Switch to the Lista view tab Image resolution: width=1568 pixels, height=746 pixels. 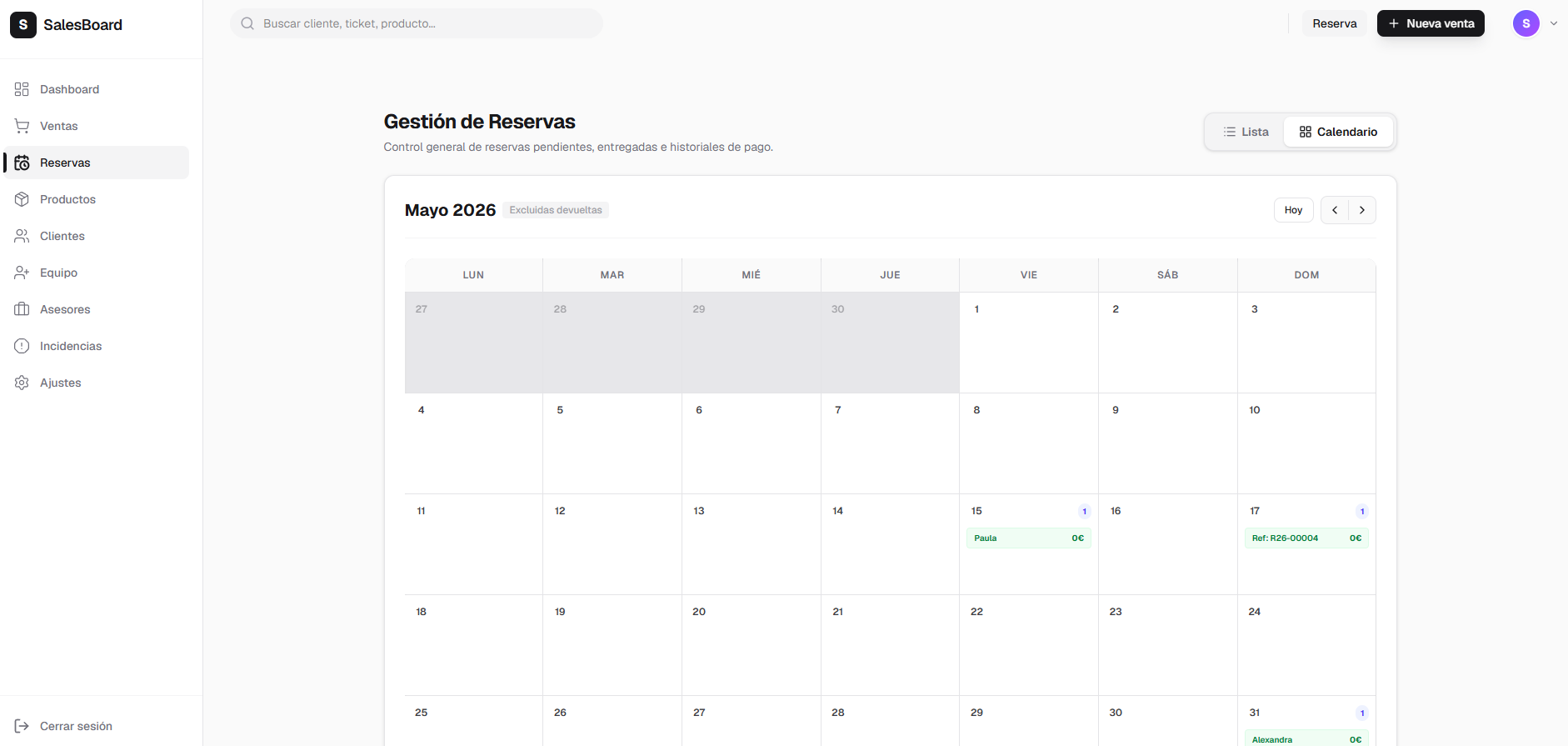coord(1246,132)
